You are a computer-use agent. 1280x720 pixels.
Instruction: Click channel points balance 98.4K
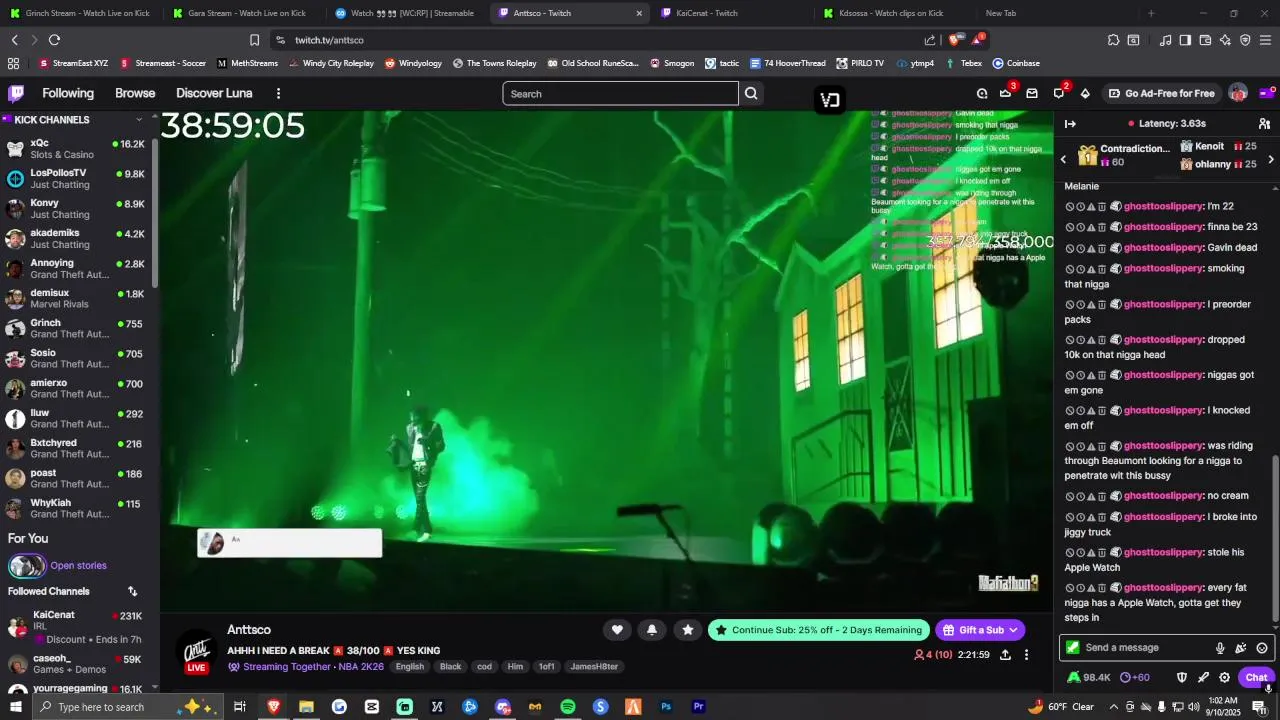click(1089, 677)
